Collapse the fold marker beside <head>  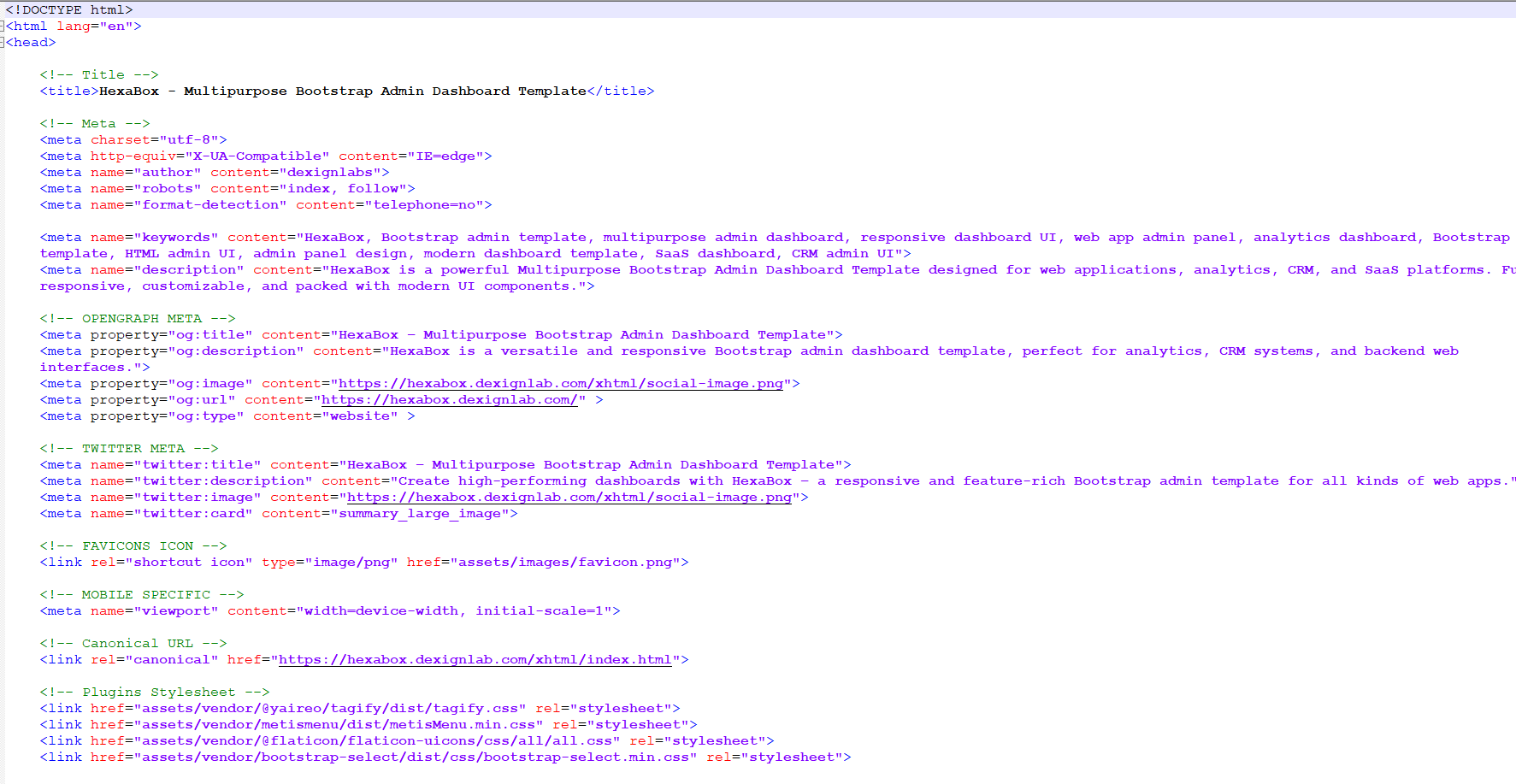(x=3, y=43)
